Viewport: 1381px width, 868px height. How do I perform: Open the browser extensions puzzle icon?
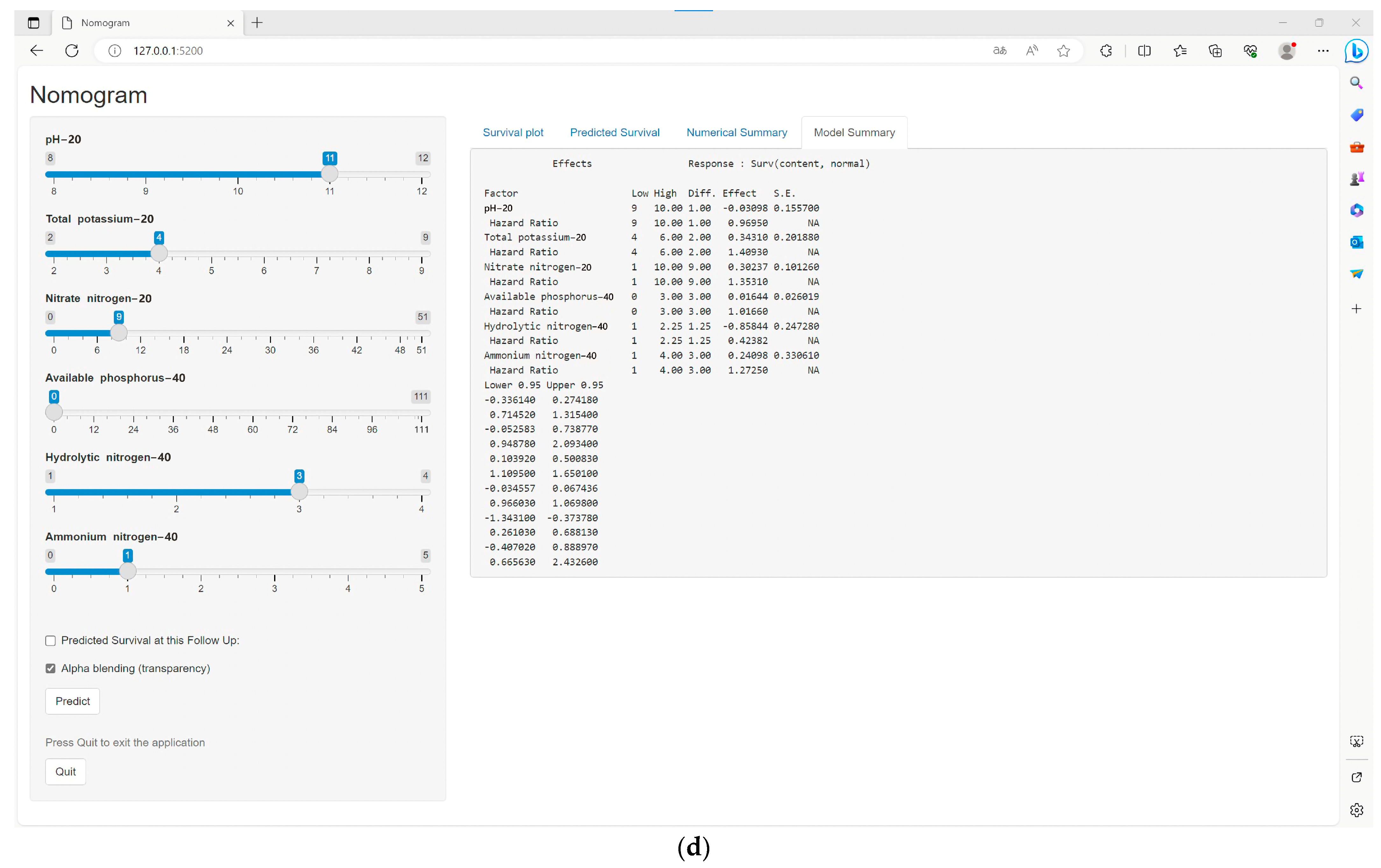pyautogui.click(x=1106, y=51)
